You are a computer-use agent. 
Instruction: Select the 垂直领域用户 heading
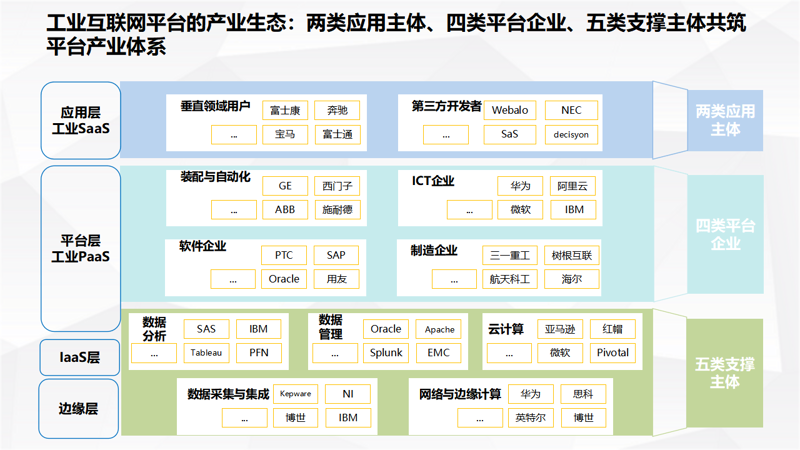pos(215,106)
